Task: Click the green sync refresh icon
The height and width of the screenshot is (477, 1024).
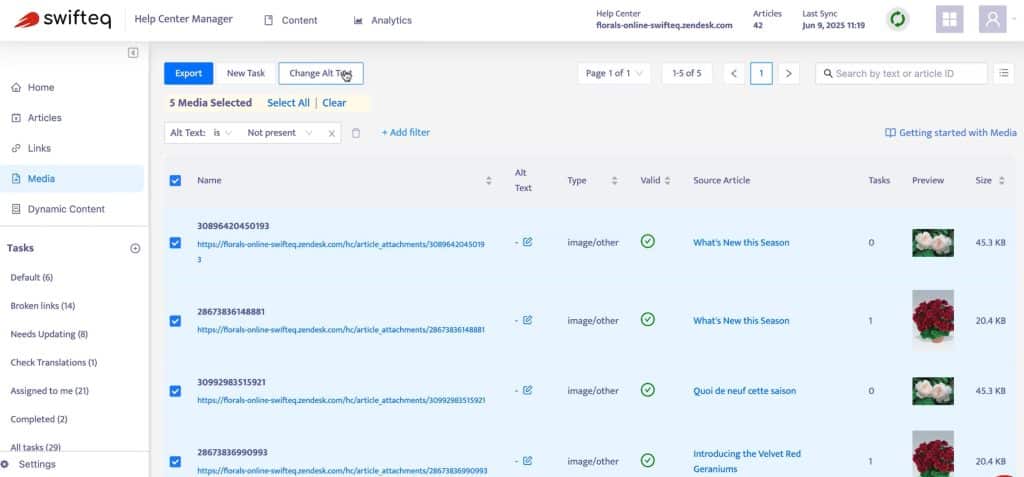Action: [898, 20]
